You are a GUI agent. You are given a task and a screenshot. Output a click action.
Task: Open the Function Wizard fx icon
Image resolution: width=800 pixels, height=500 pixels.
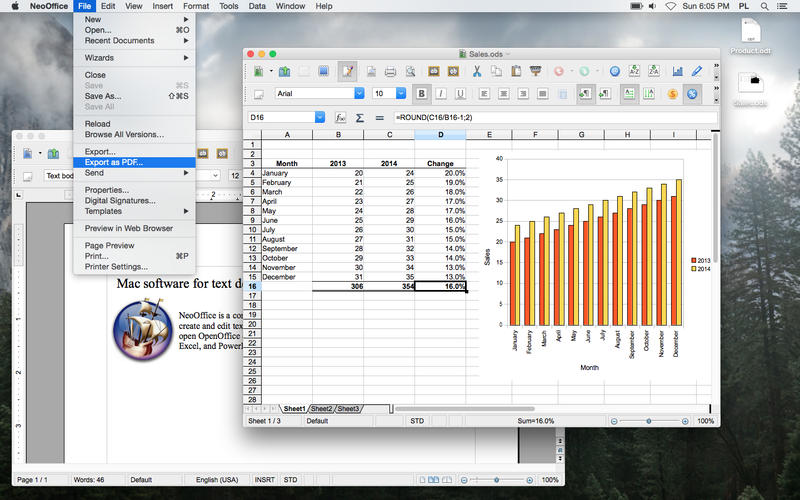[x=340, y=118]
